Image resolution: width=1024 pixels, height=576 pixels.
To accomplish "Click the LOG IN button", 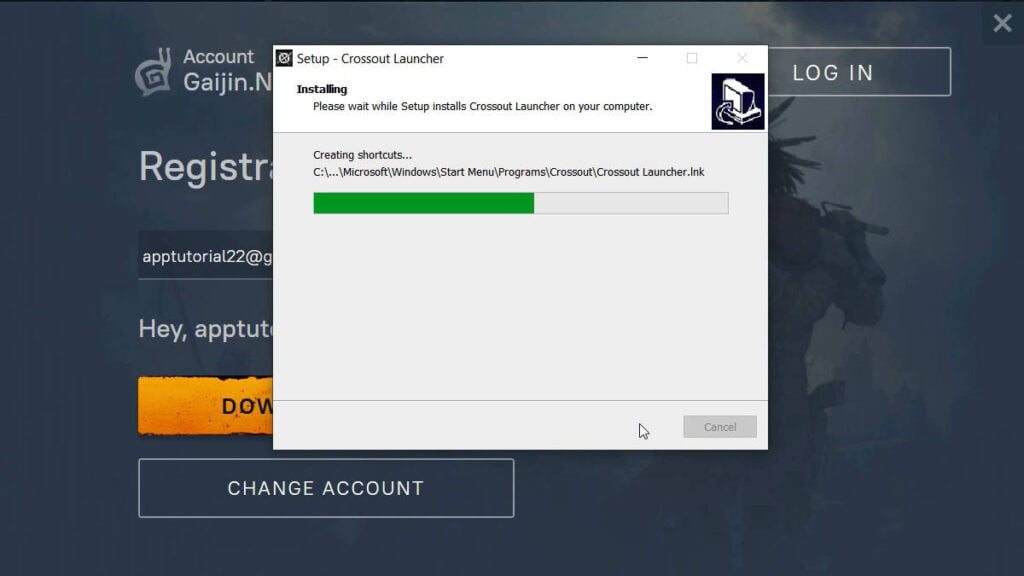I will point(858,72).
